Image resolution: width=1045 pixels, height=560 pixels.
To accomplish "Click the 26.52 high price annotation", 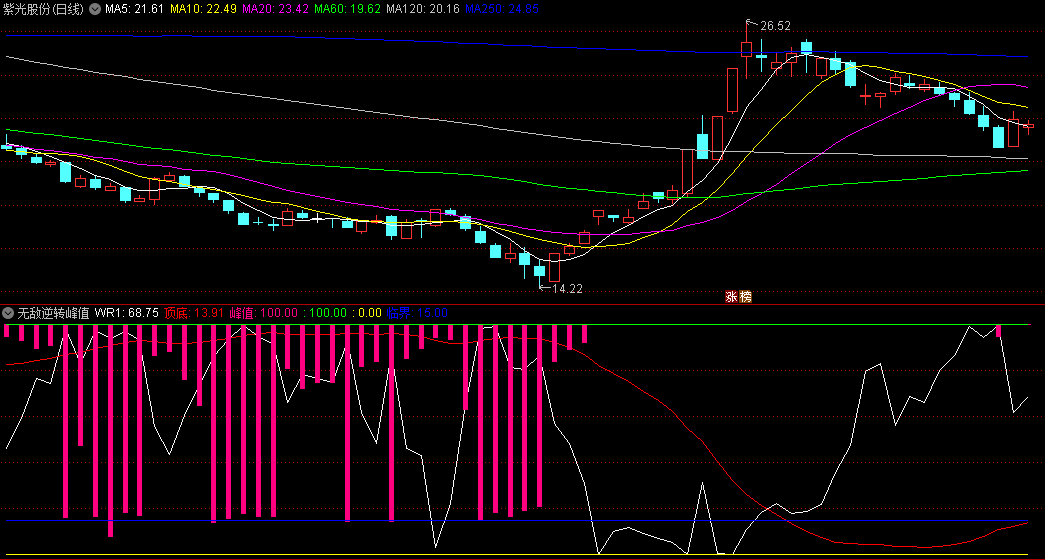I will pos(774,26).
